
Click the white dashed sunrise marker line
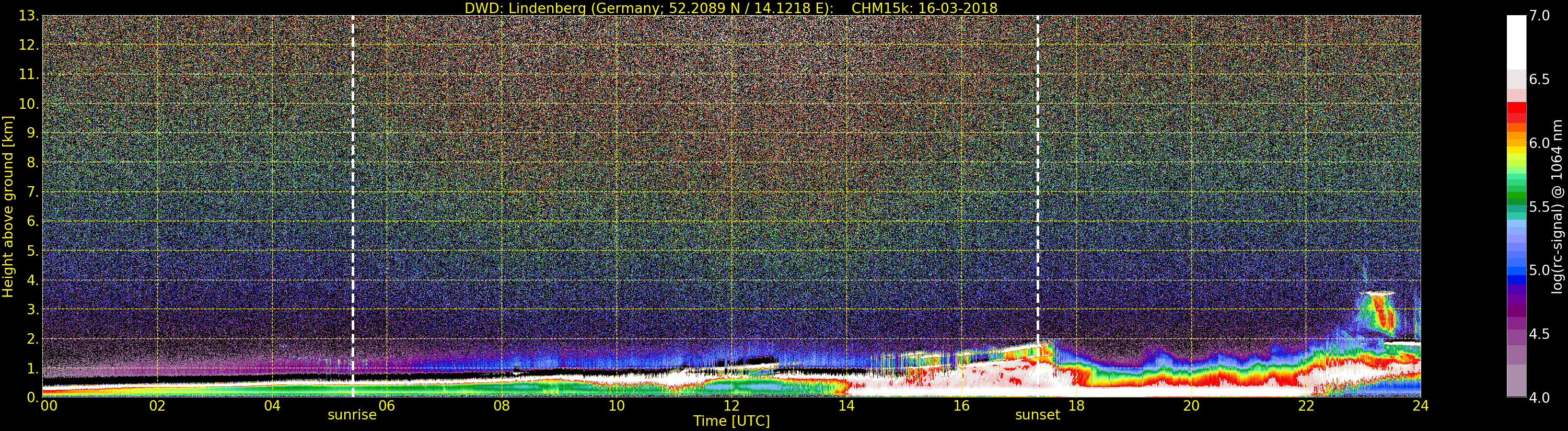[353, 206]
